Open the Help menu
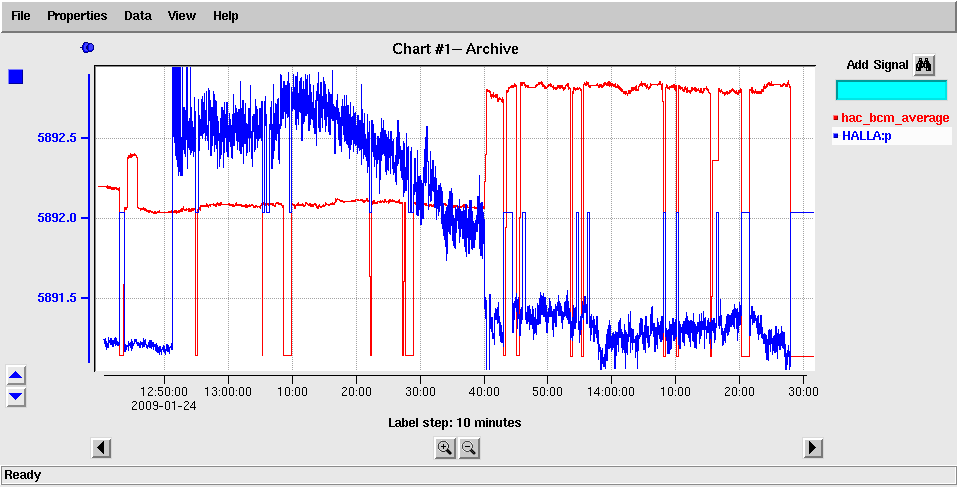Screen dimensions: 957x487 [x=225, y=16]
